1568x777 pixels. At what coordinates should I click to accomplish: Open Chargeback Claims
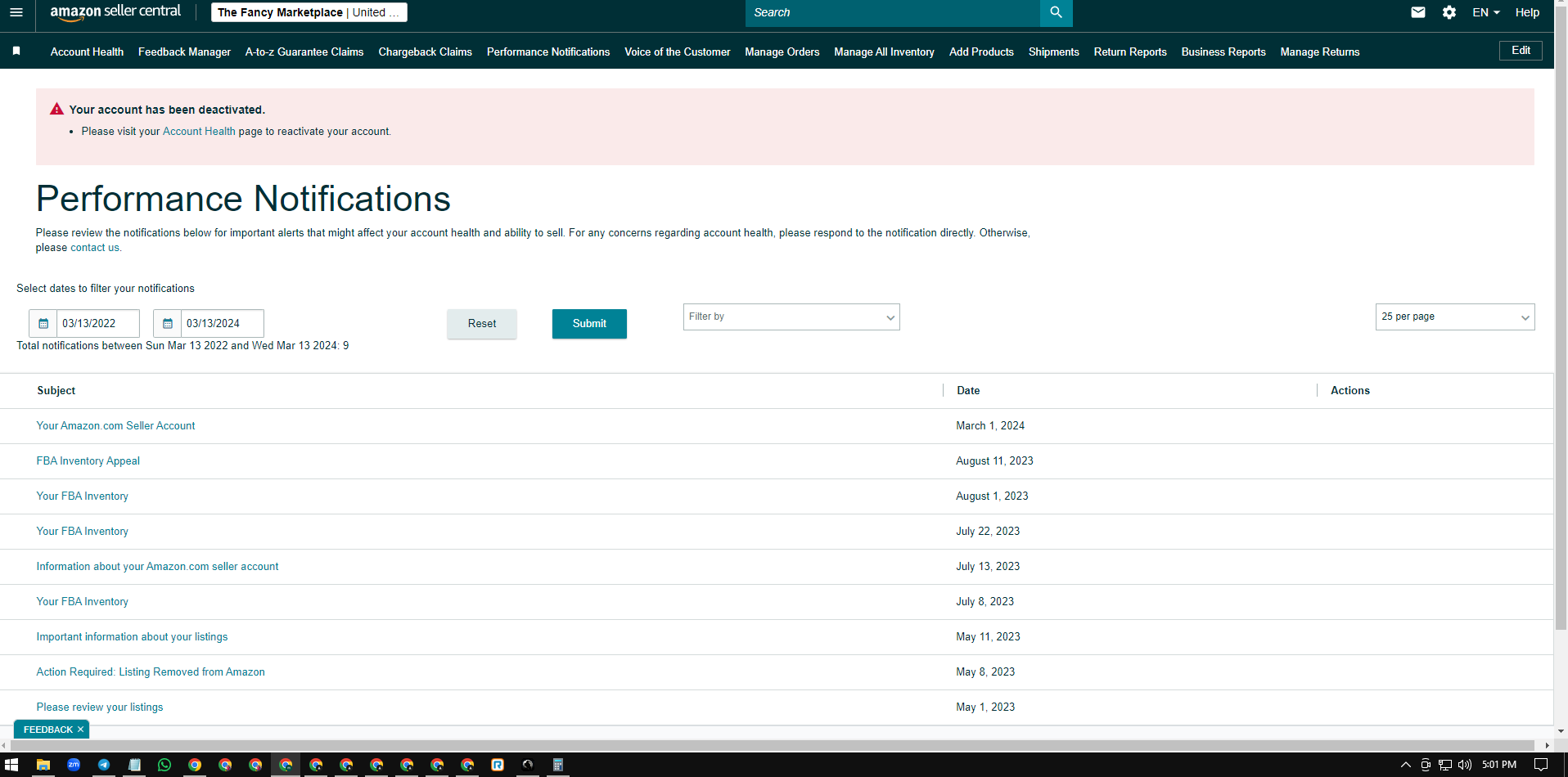point(425,52)
